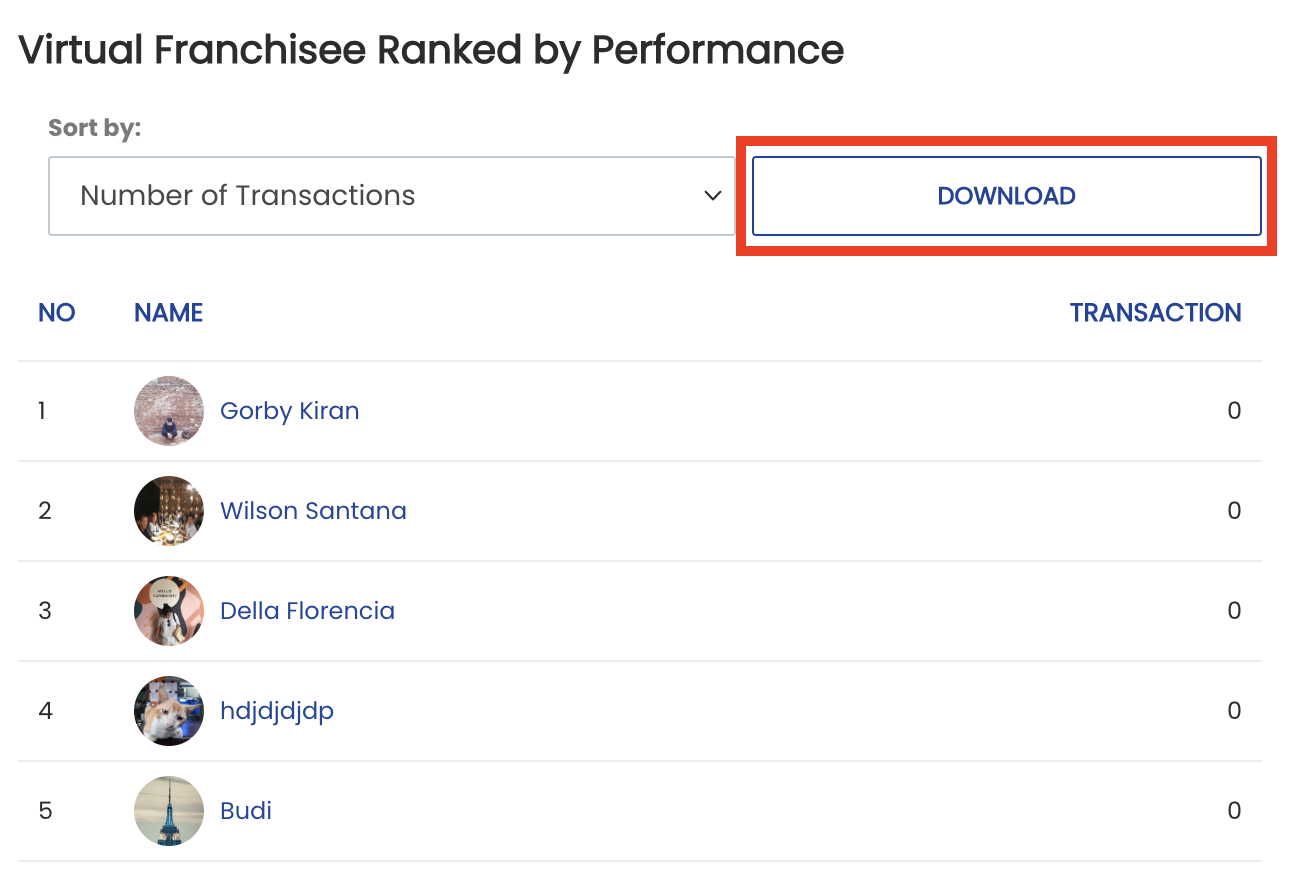
Task: Click the NAME column header
Action: click(169, 313)
